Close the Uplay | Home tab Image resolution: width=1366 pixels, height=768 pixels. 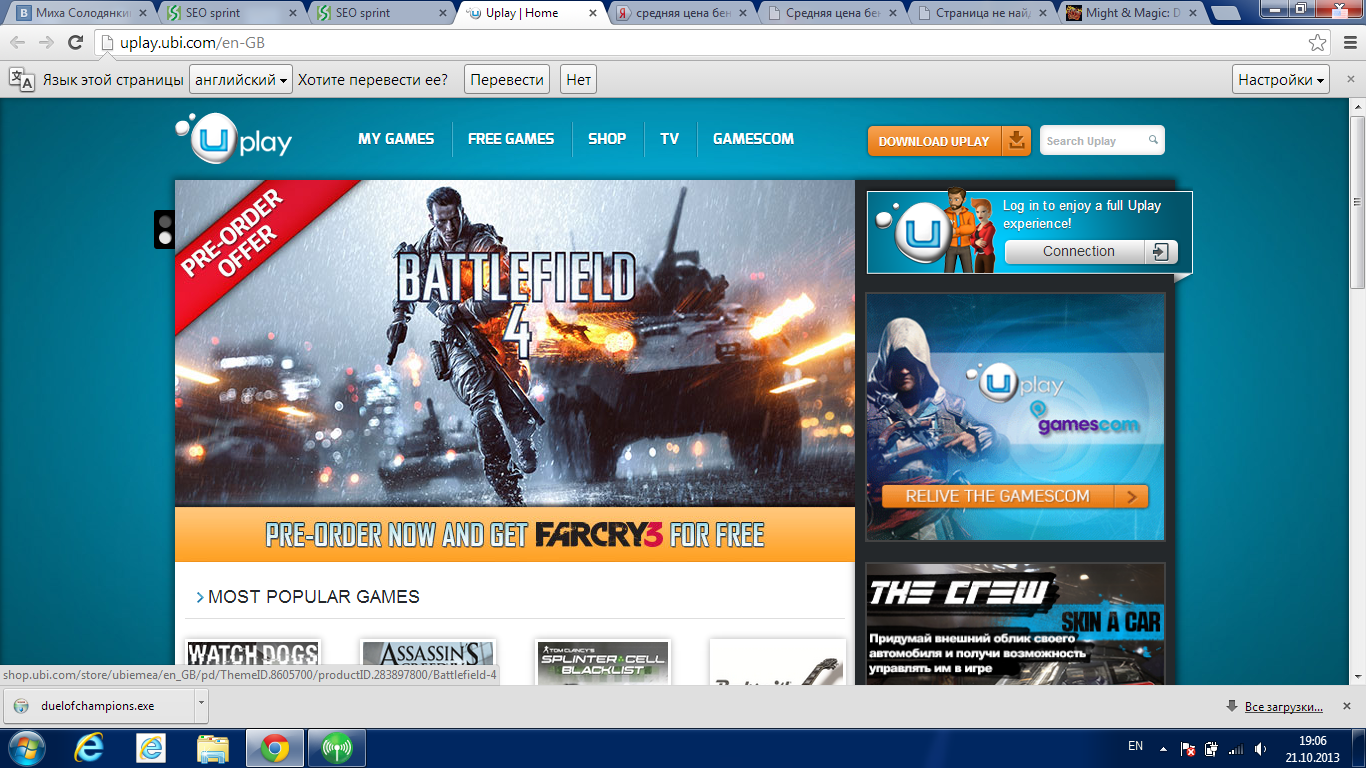pyautogui.click(x=593, y=14)
